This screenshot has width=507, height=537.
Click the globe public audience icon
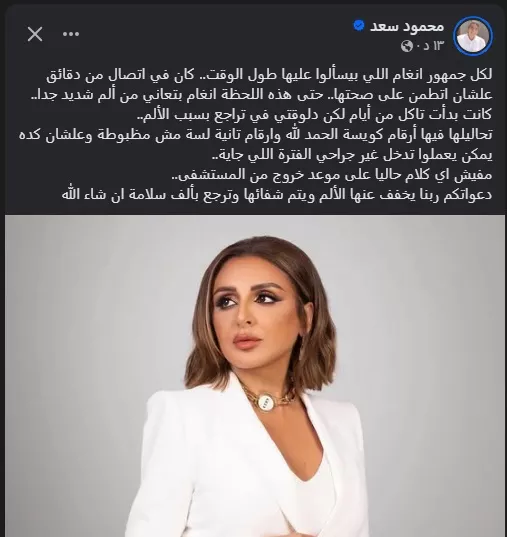[x=407, y=46]
